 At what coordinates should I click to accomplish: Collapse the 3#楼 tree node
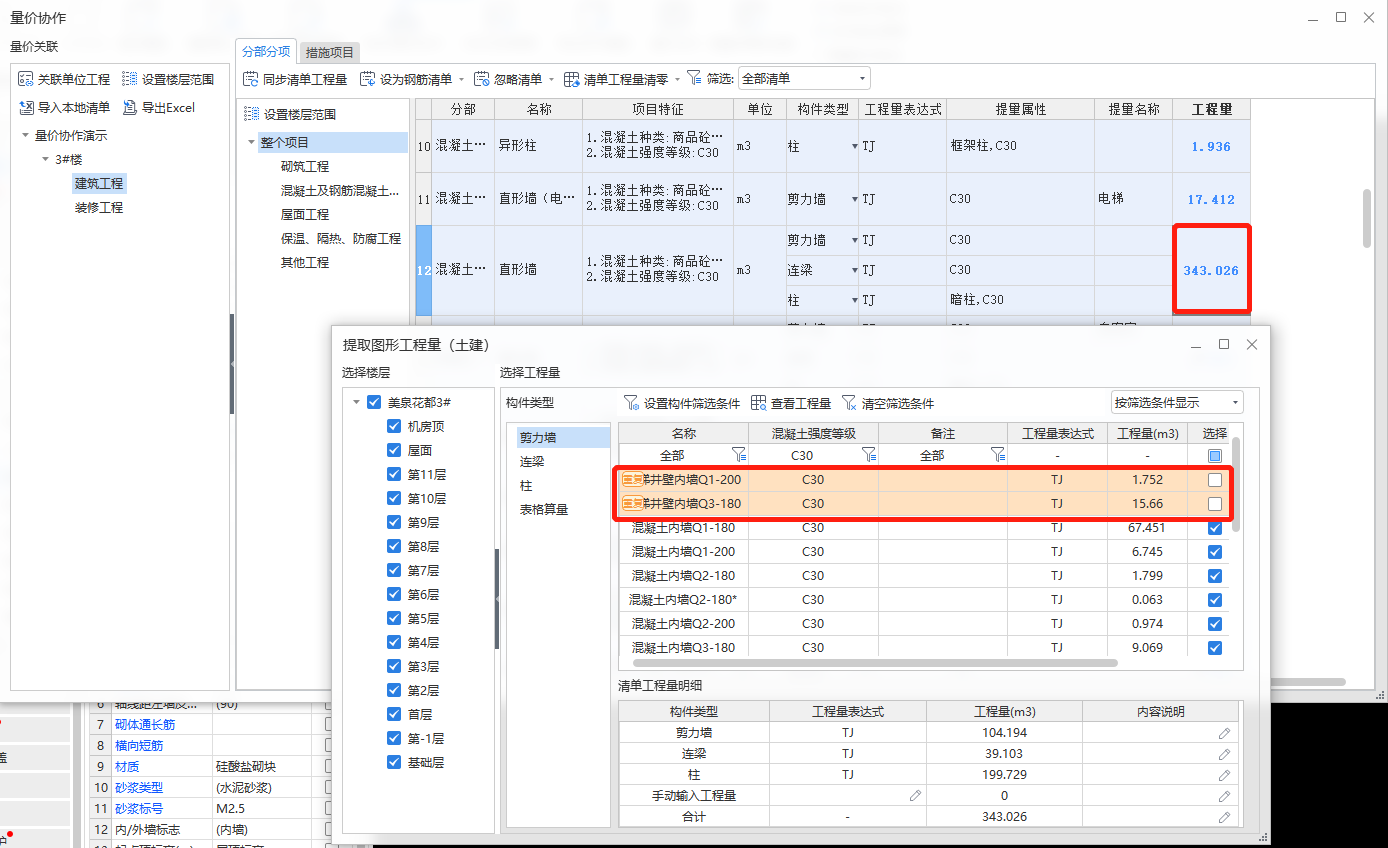(45, 159)
